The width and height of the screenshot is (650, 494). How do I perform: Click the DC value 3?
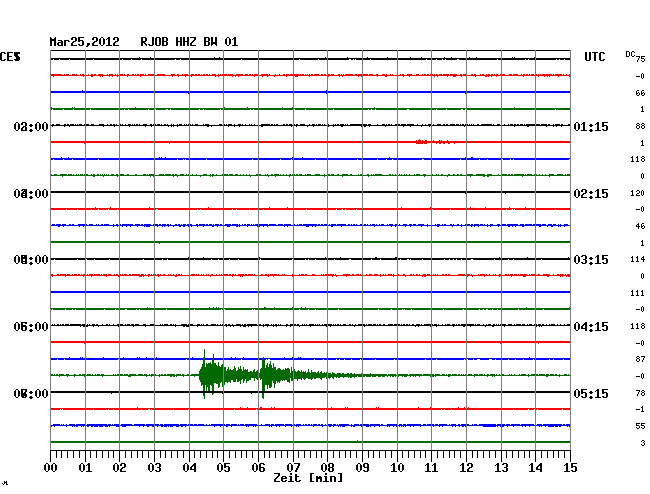(643, 443)
